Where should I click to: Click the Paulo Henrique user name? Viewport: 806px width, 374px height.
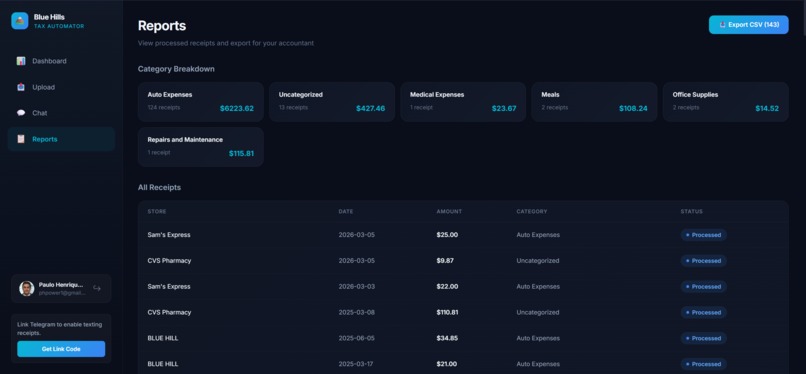pyautogui.click(x=61, y=285)
